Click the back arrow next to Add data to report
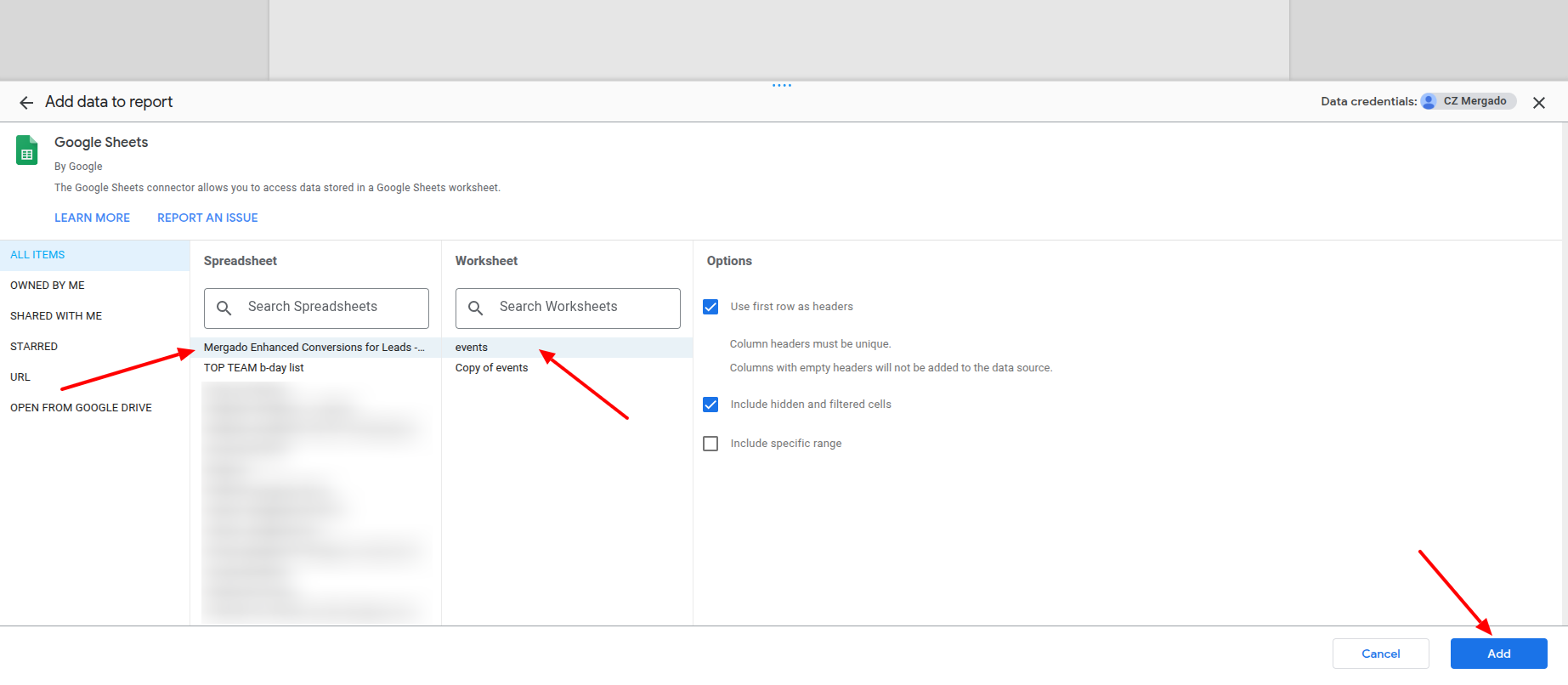The height and width of the screenshot is (685, 1568). [26, 103]
